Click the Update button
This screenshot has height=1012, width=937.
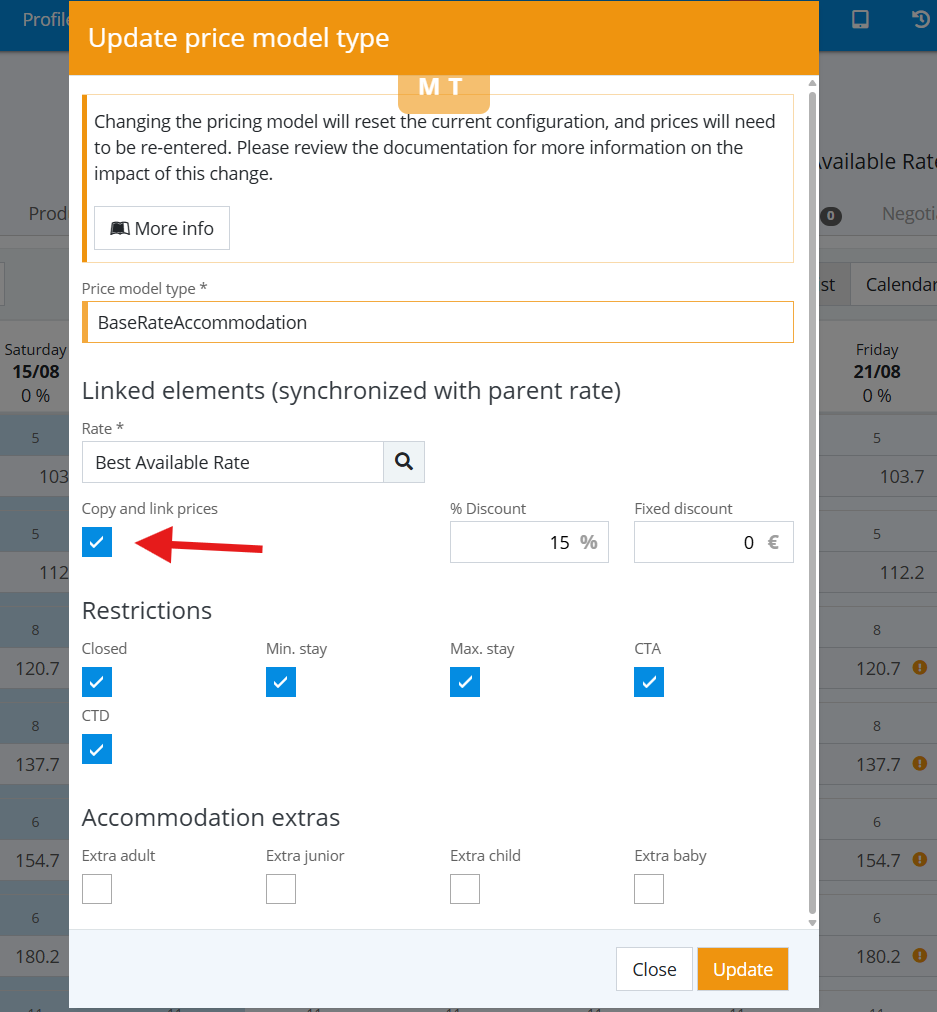coord(743,969)
